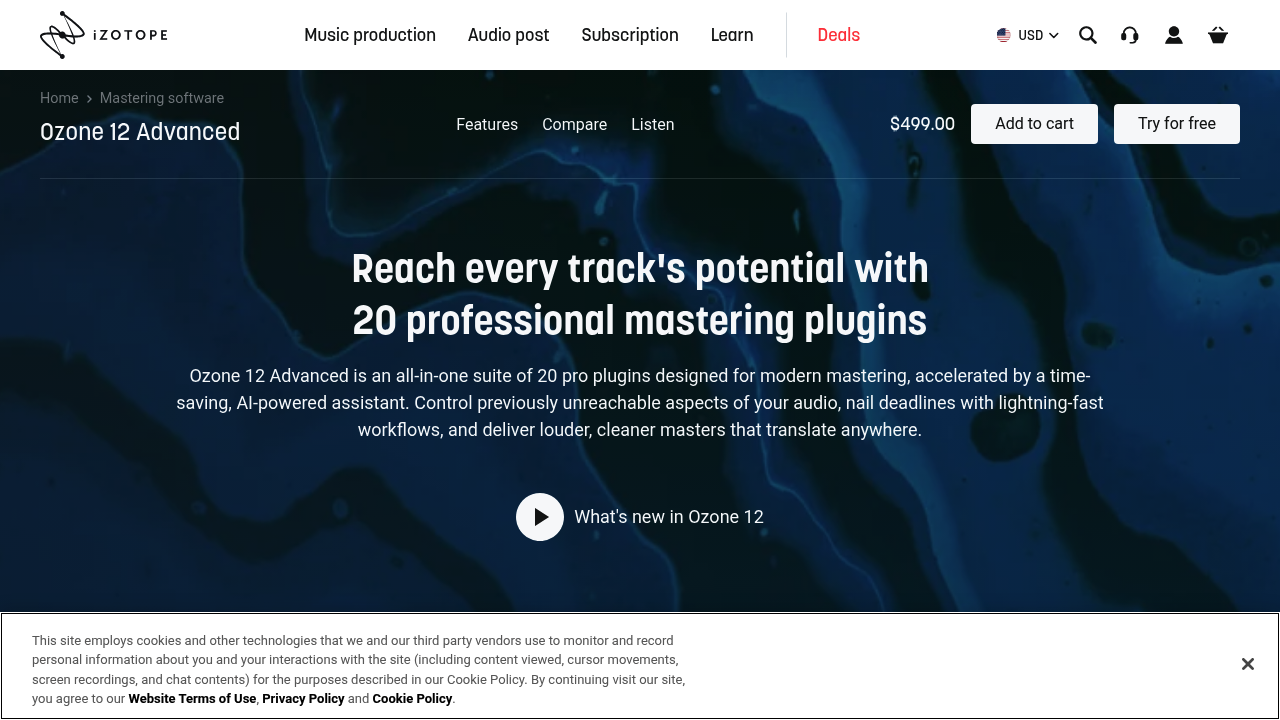Screen dimensions: 1280x720
Task: Open the Learn menu
Action: point(732,35)
